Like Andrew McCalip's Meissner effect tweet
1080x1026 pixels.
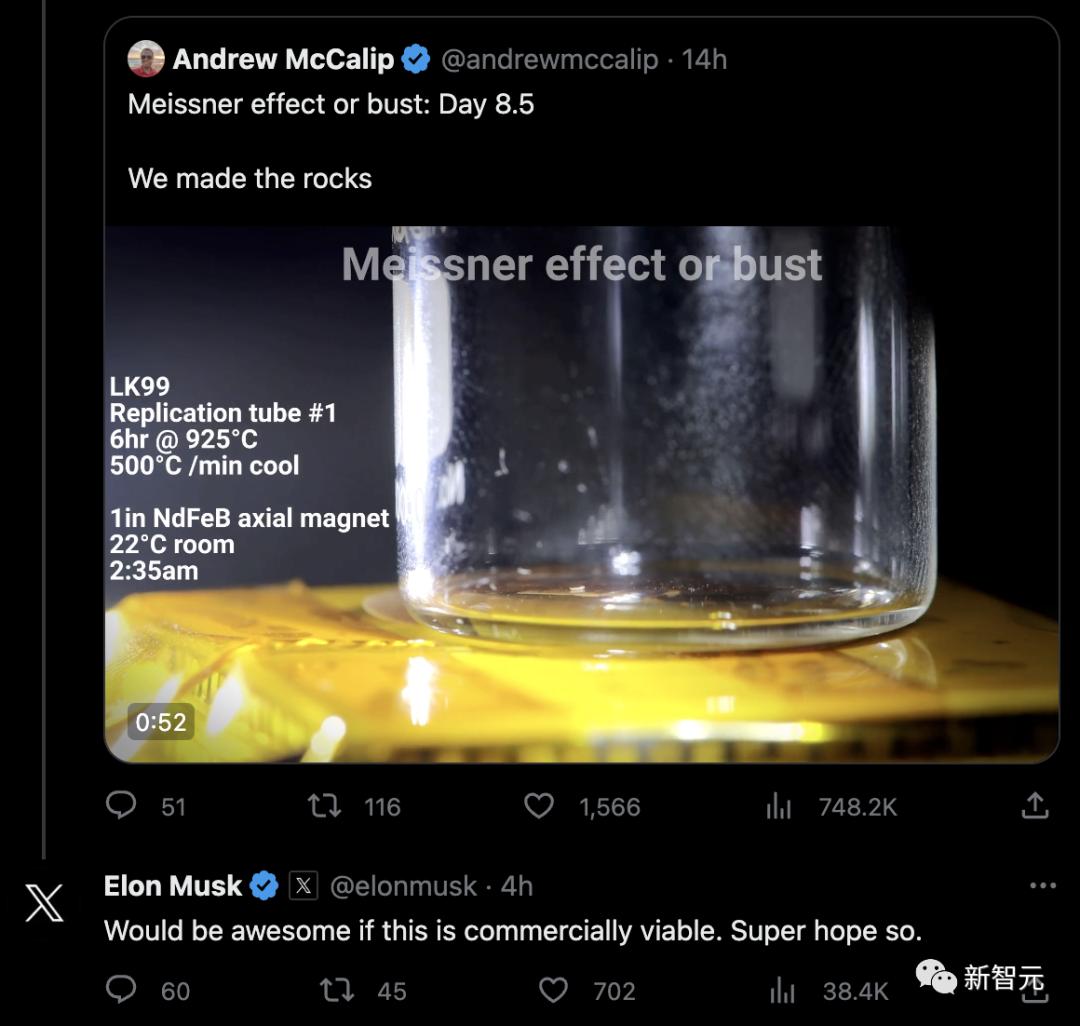539,806
